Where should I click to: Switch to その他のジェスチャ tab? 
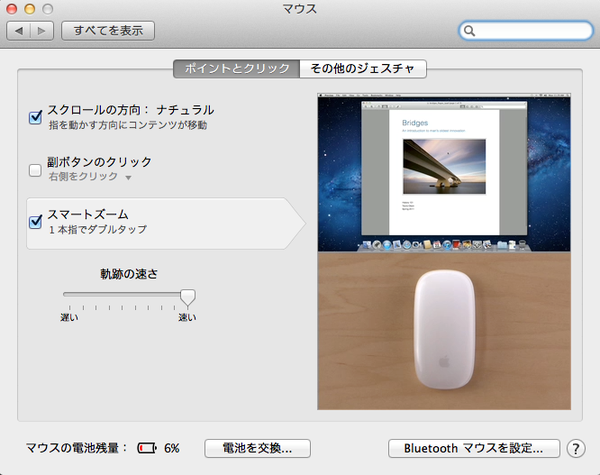point(363,69)
